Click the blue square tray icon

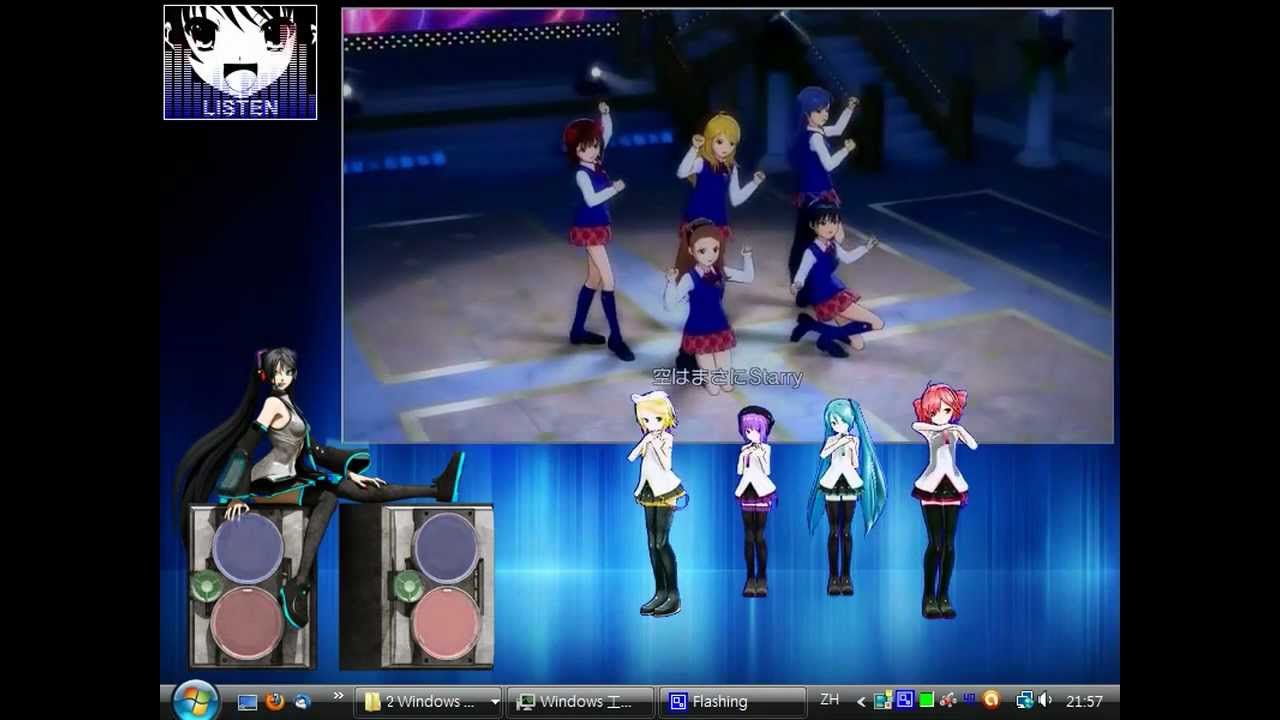tap(905, 700)
